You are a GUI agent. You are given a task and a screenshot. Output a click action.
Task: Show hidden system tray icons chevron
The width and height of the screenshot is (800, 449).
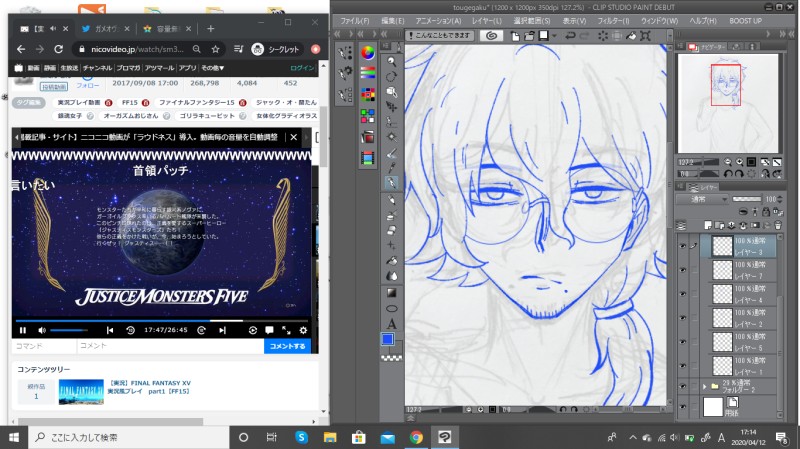633,437
